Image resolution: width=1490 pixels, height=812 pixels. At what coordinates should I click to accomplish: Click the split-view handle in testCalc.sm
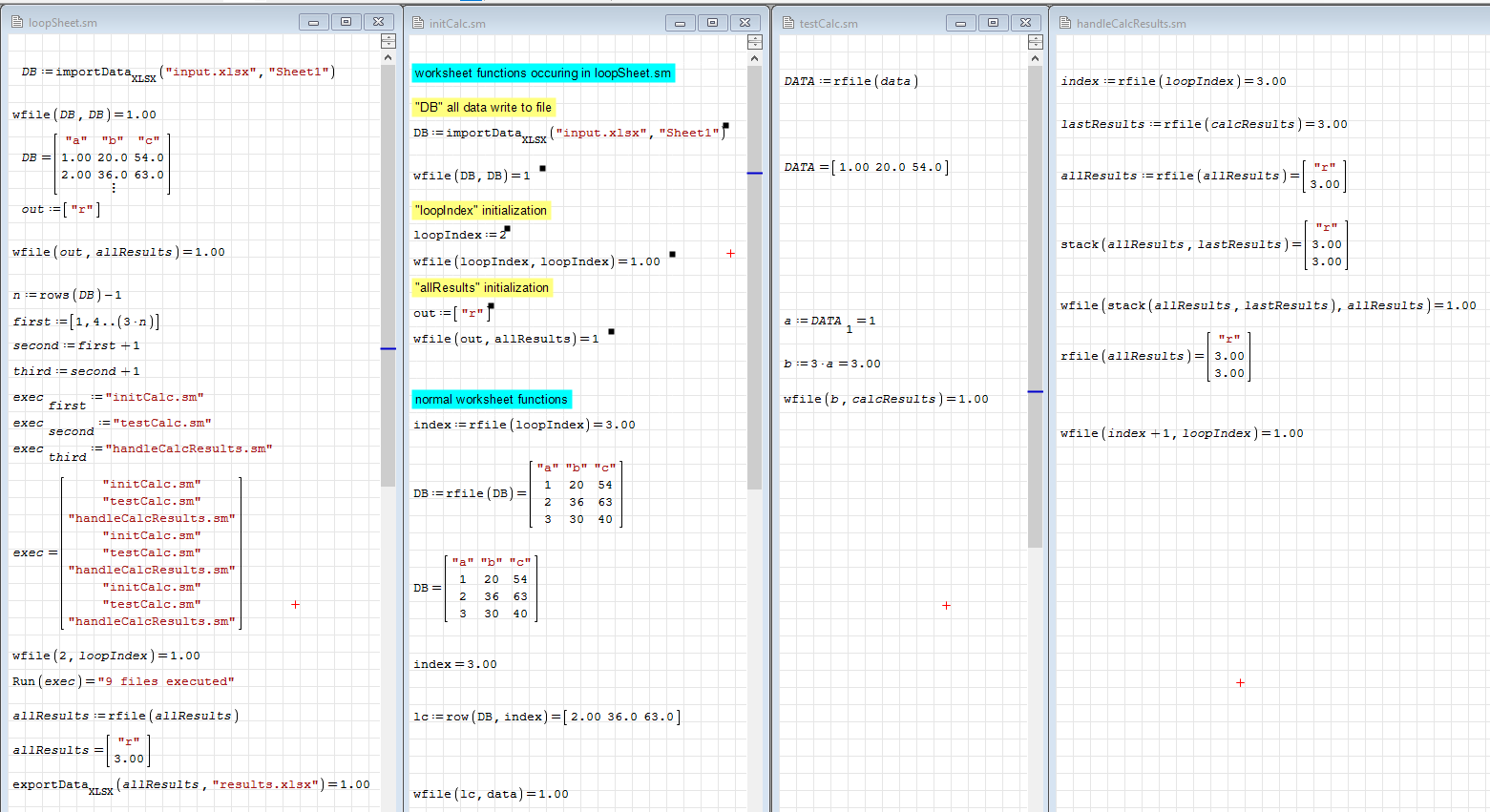[1035, 42]
